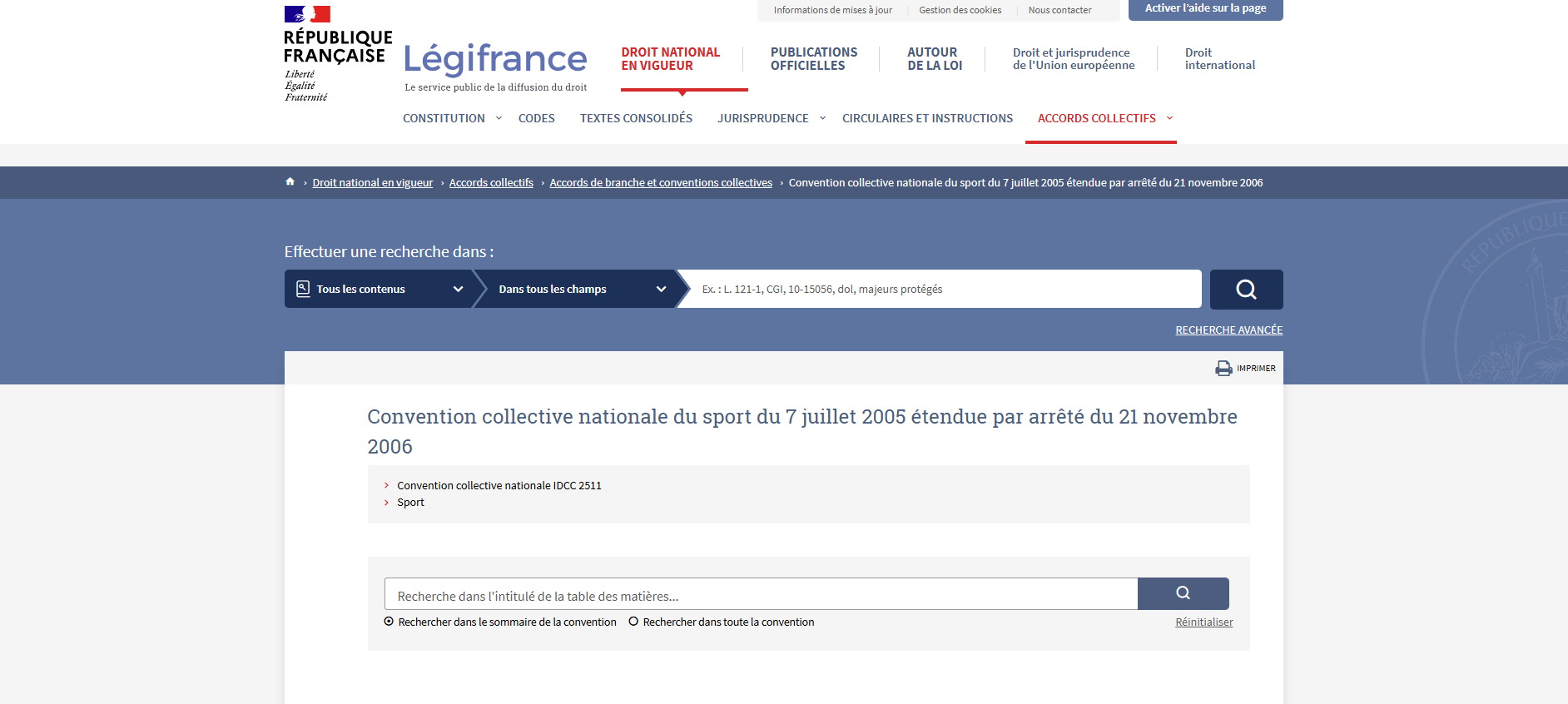1568x704 pixels.
Task: Open the Codes menu item
Action: pyautogui.click(x=536, y=118)
